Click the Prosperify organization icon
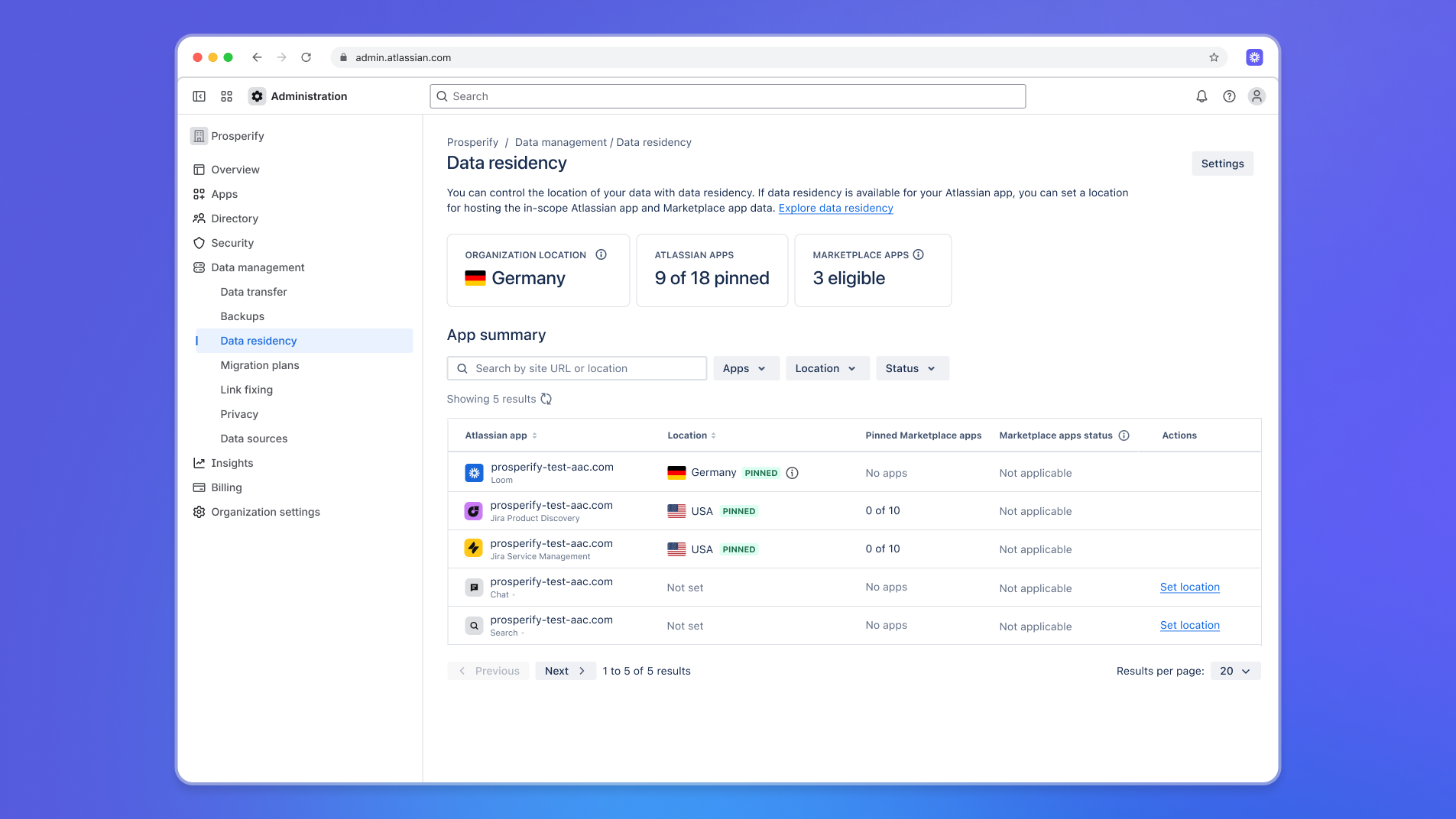 tap(199, 136)
